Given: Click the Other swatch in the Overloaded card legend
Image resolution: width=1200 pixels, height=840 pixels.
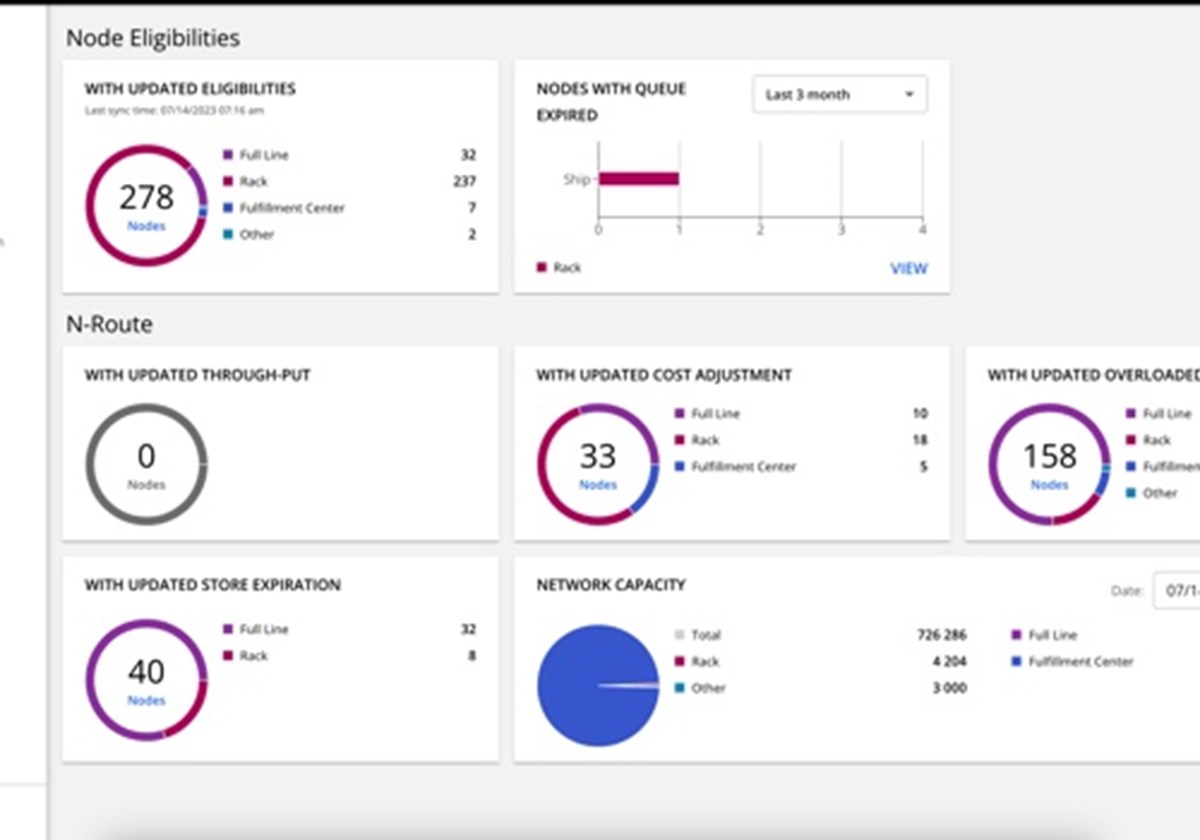Looking at the screenshot, I should click(x=1131, y=493).
